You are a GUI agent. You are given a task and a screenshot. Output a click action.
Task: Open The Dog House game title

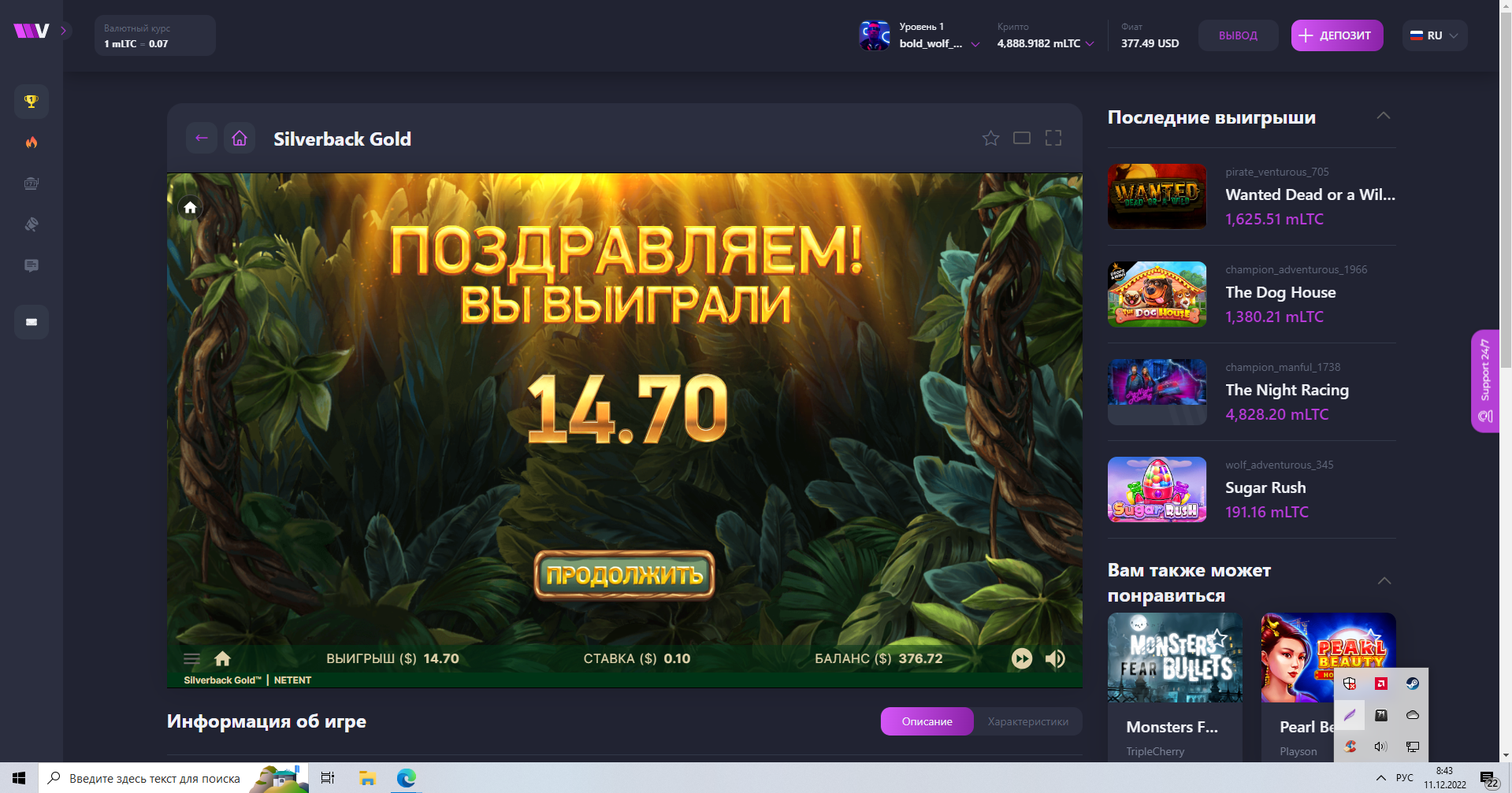click(1280, 292)
